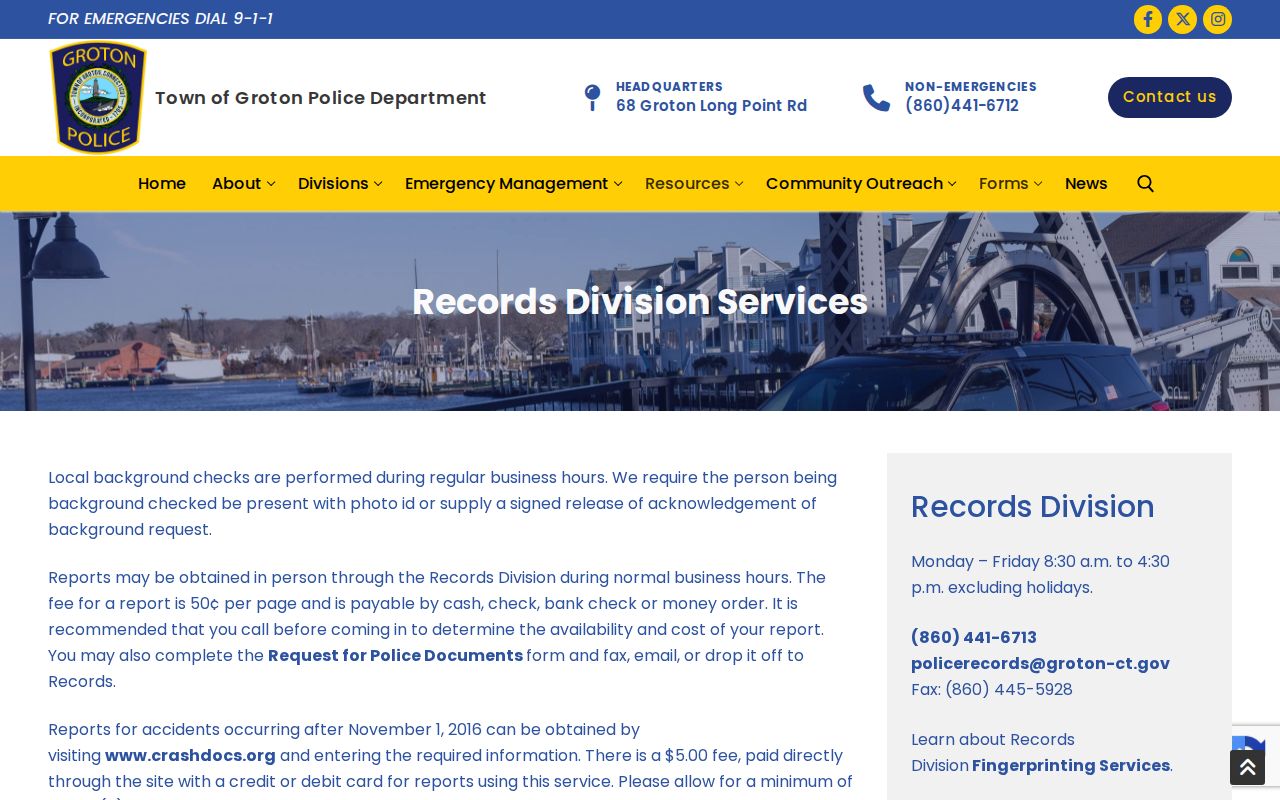The width and height of the screenshot is (1280, 800).
Task: Click the NON-EMERGENCIES label
Action: point(971,87)
